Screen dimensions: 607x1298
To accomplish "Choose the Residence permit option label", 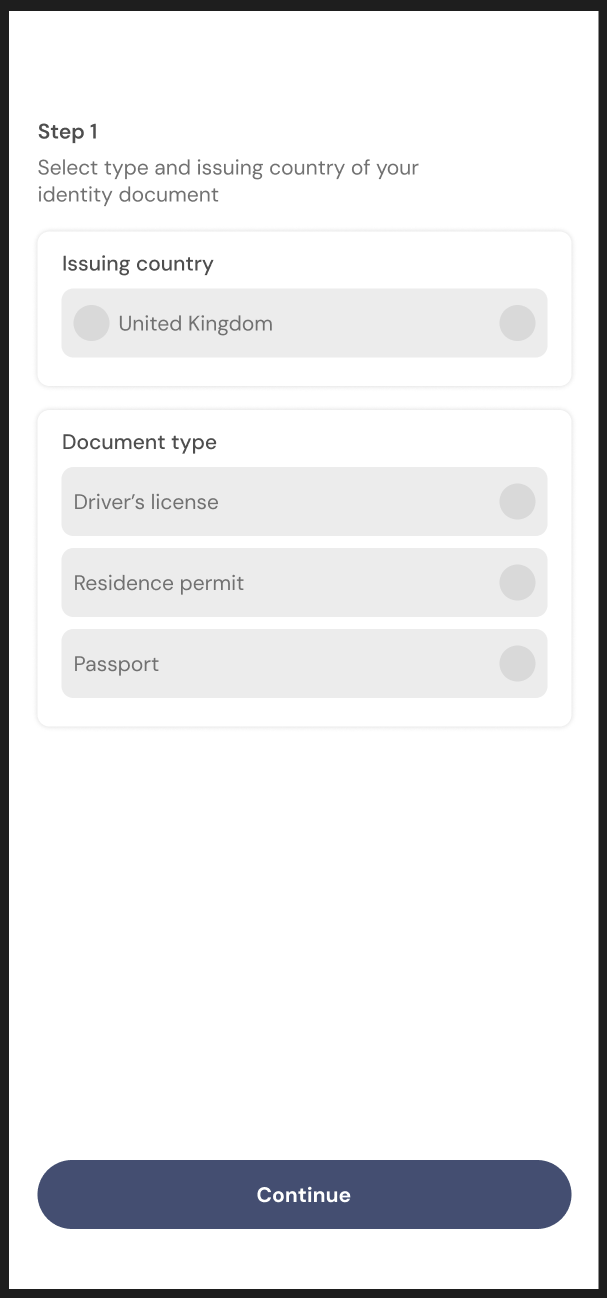I will click(x=159, y=583).
